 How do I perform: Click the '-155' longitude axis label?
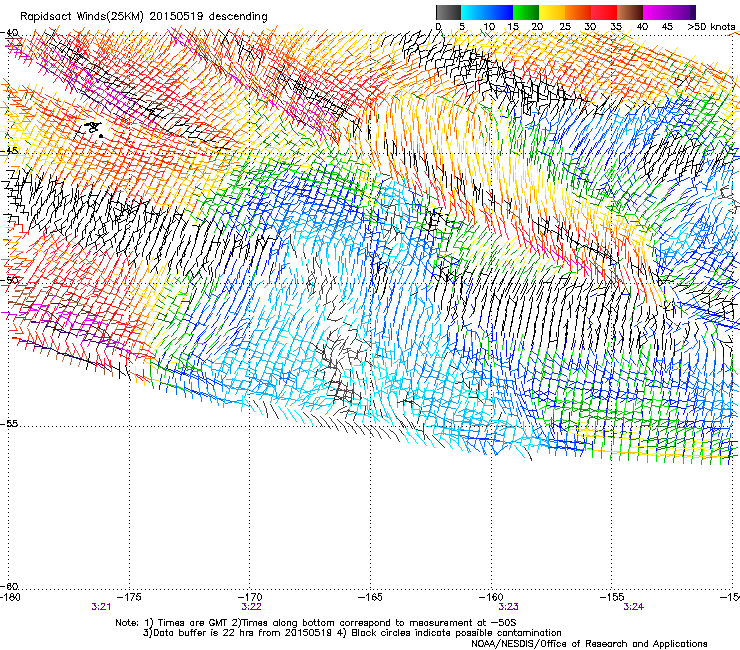pyautogui.click(x=612, y=597)
